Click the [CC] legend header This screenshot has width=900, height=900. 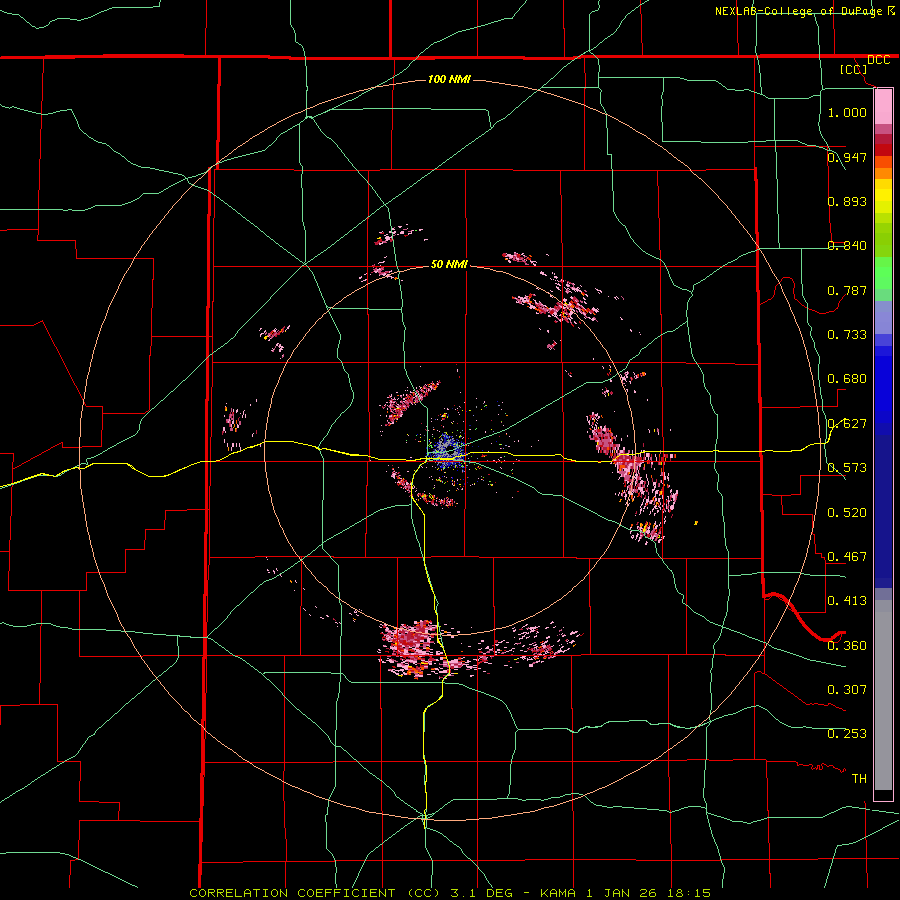point(854,69)
